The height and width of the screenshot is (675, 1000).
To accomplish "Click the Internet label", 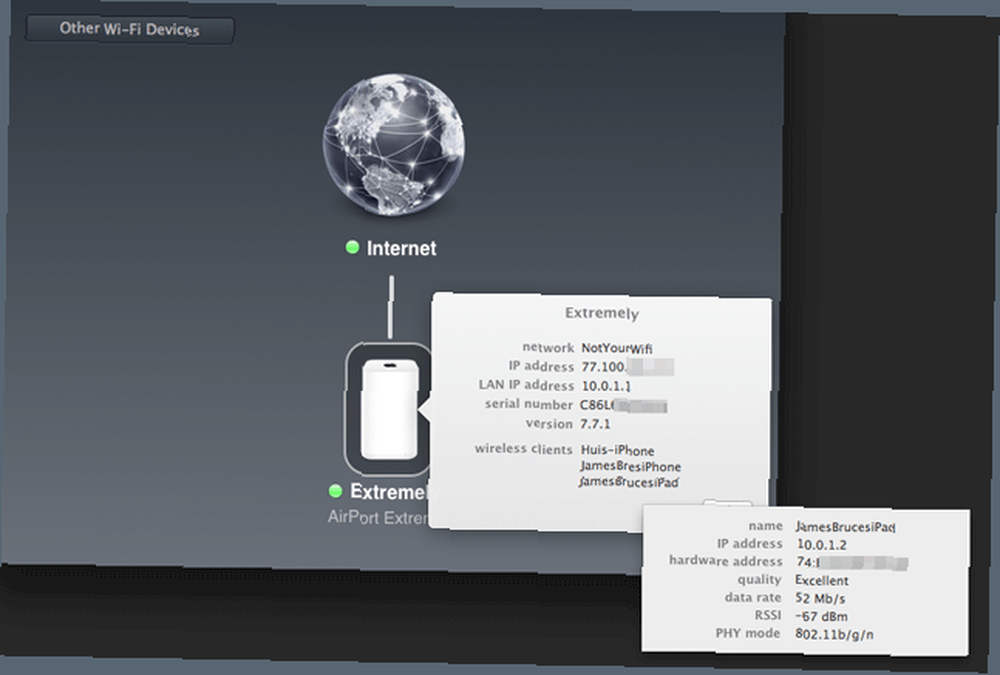I will [401, 248].
